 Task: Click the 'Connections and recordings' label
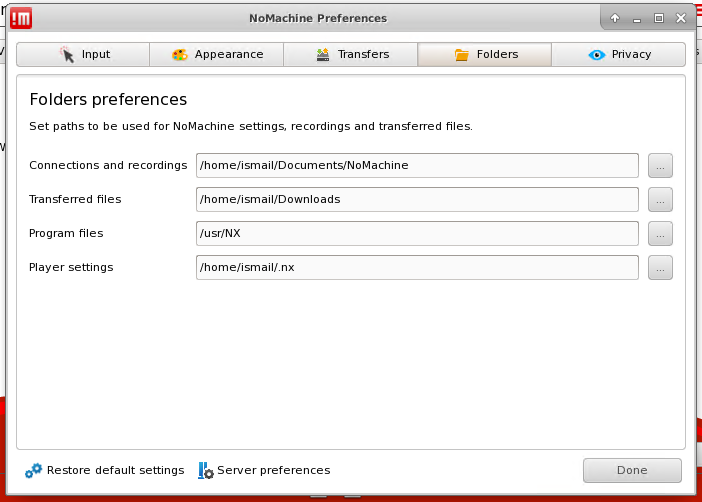(108, 165)
